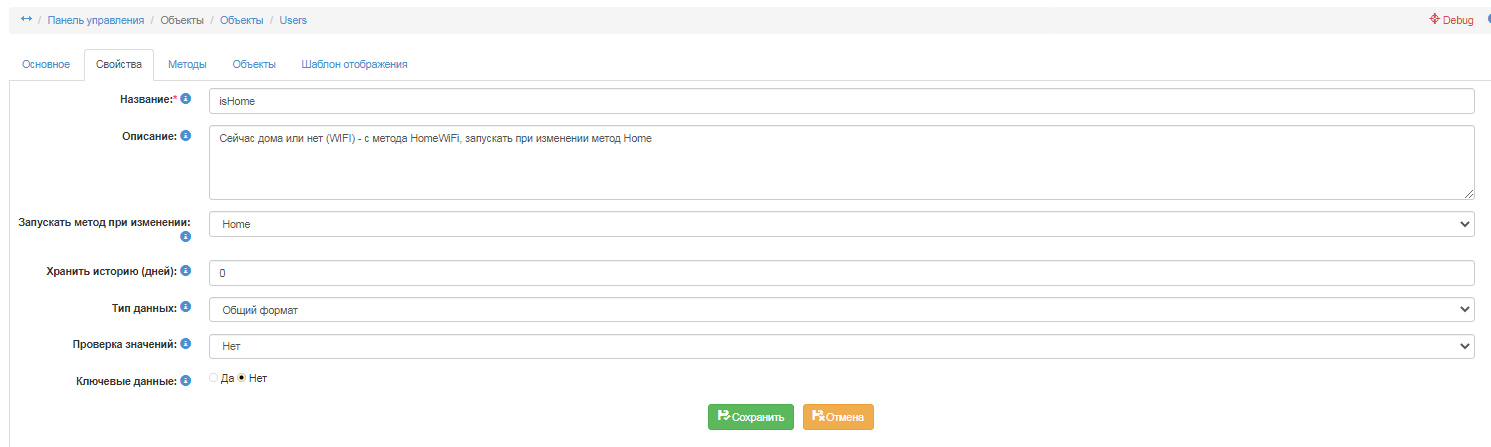
Task: Go to Панель управления breadcrumb link
Action: [96, 20]
